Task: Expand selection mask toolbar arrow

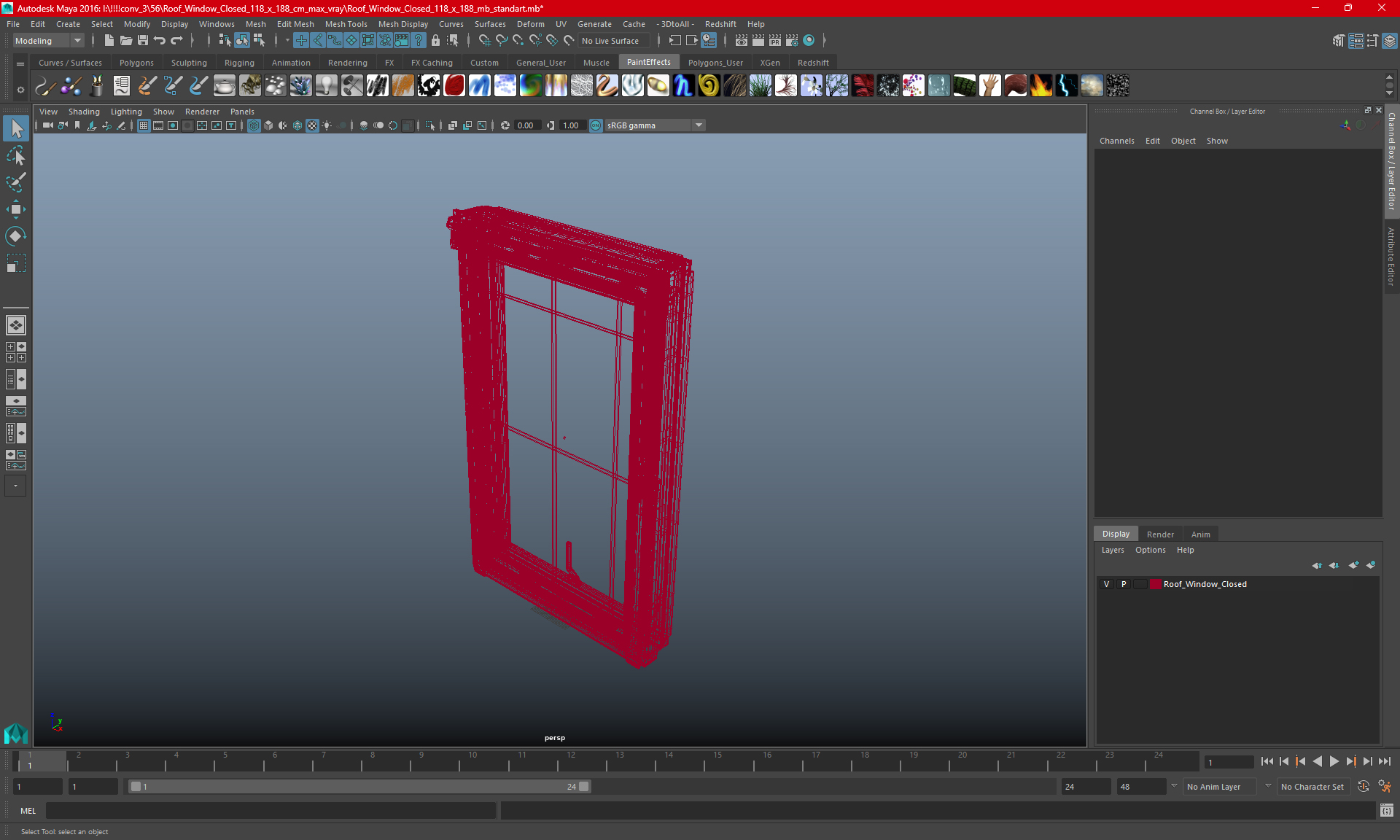Action: 287,41
